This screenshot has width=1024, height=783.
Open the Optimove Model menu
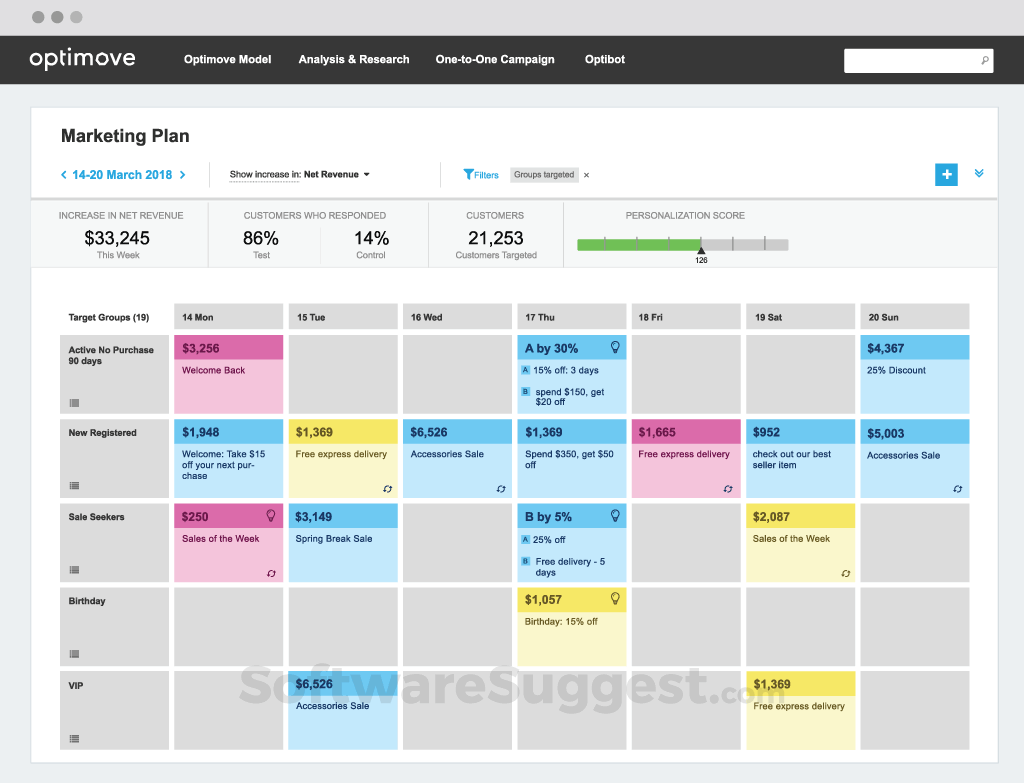227,60
